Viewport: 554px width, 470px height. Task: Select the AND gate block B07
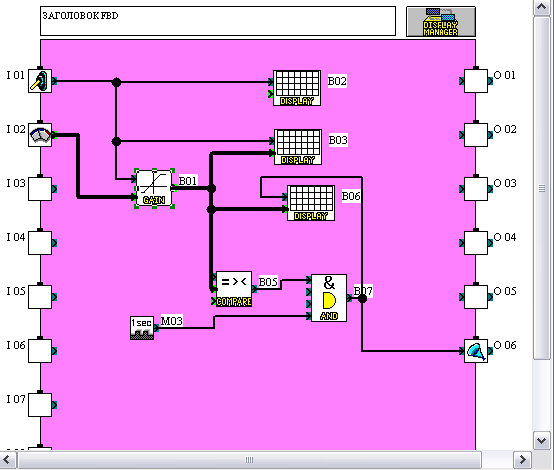(329, 298)
